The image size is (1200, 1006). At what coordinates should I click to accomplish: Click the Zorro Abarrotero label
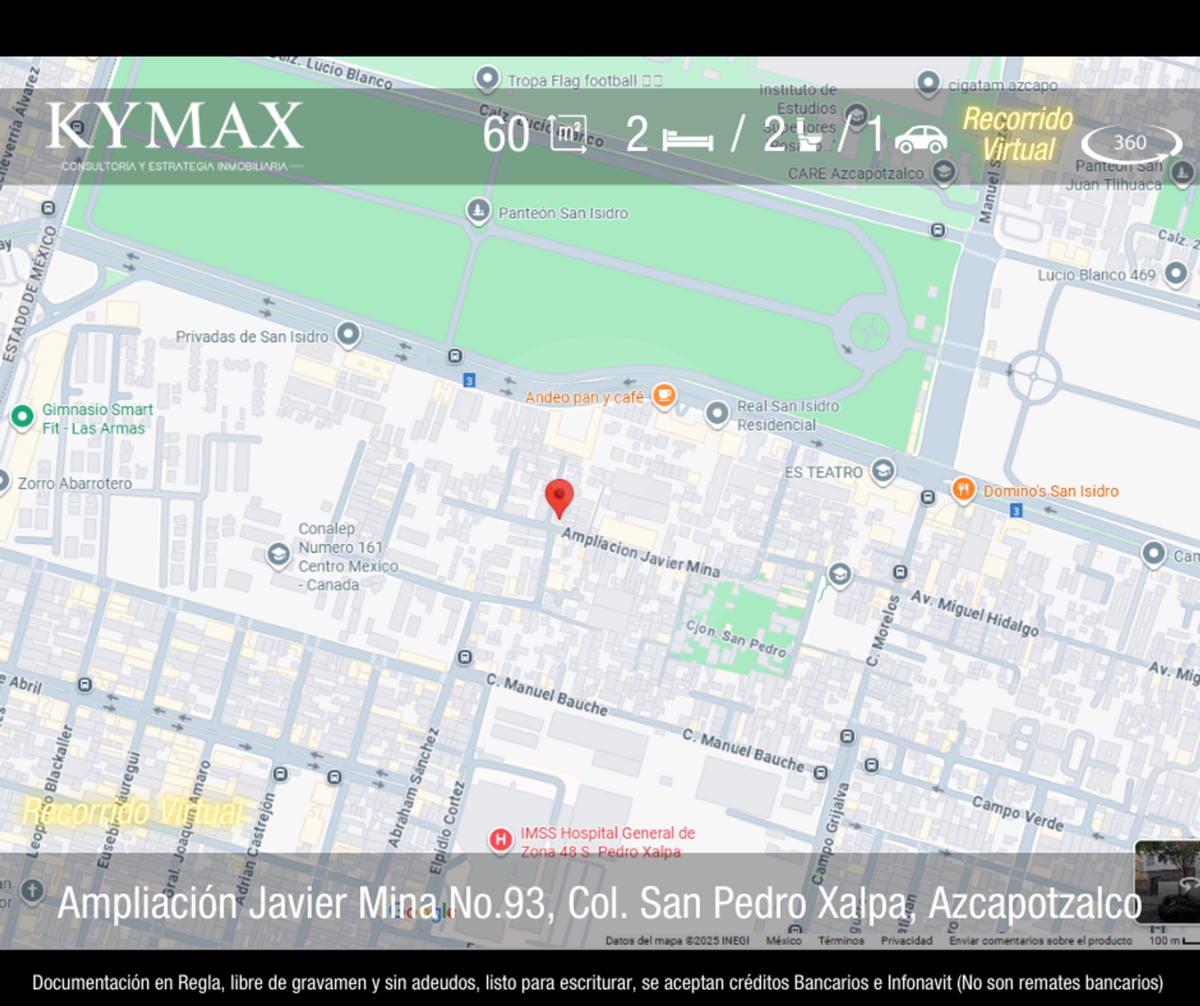(x=75, y=484)
